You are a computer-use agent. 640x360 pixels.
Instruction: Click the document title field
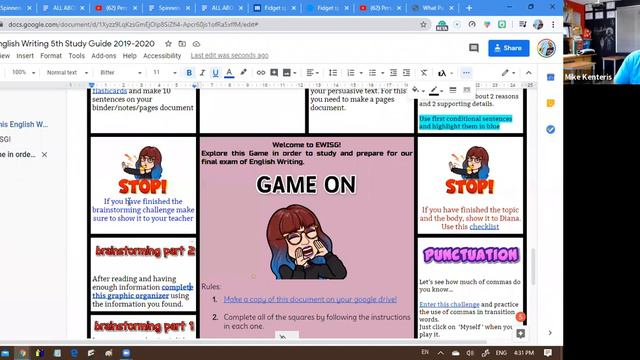[78, 43]
